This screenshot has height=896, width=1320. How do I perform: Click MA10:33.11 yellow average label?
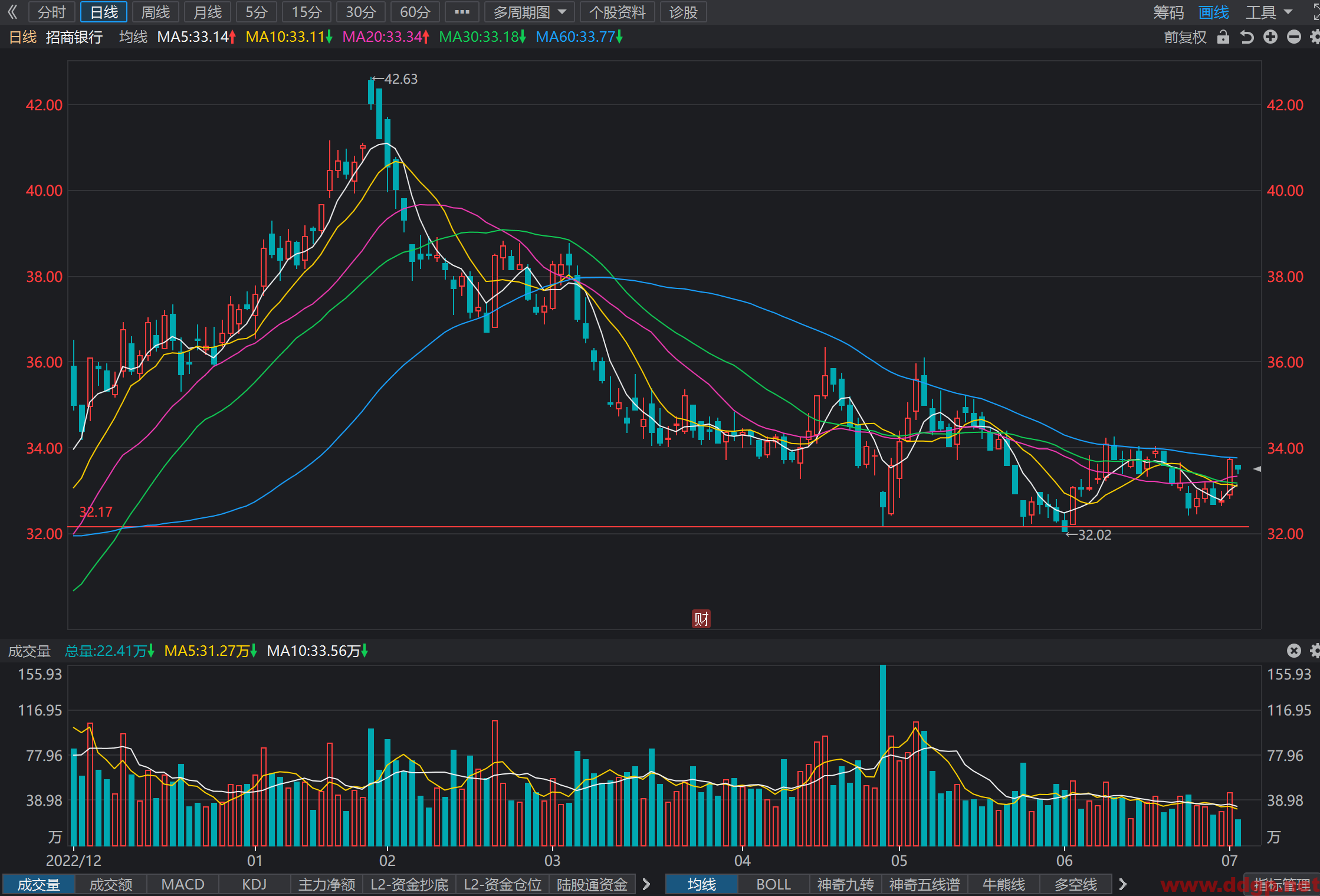click(x=289, y=37)
